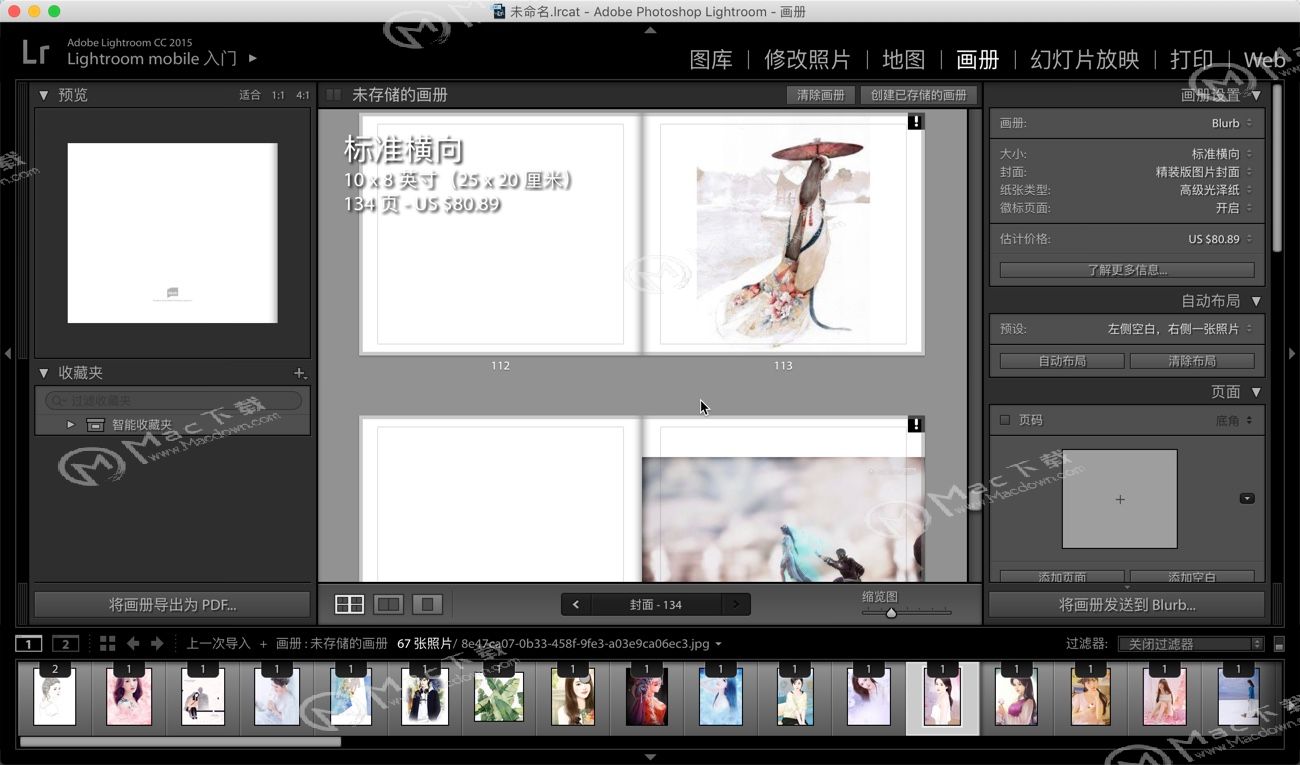Screen dimensions: 1300x765
Task: Click the filmstrip back arrow
Action: tap(133, 643)
